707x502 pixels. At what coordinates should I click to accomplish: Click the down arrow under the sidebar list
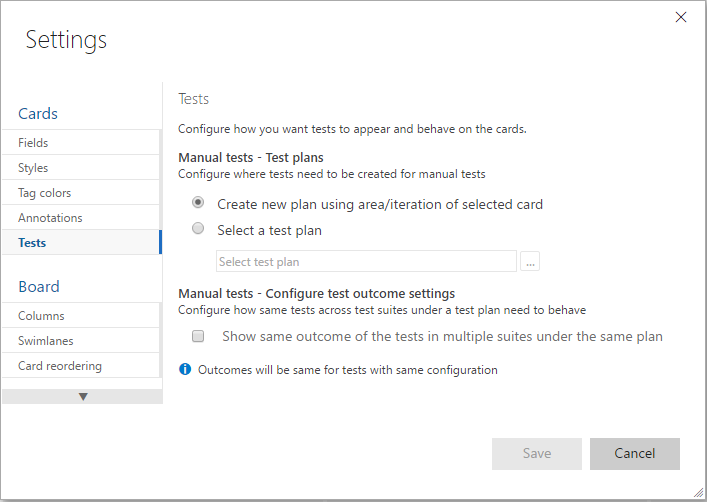83,396
